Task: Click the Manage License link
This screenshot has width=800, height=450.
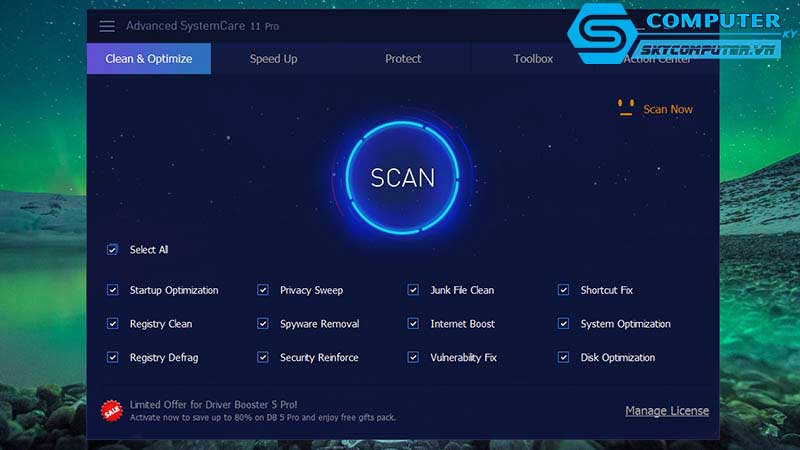Action: [667, 411]
